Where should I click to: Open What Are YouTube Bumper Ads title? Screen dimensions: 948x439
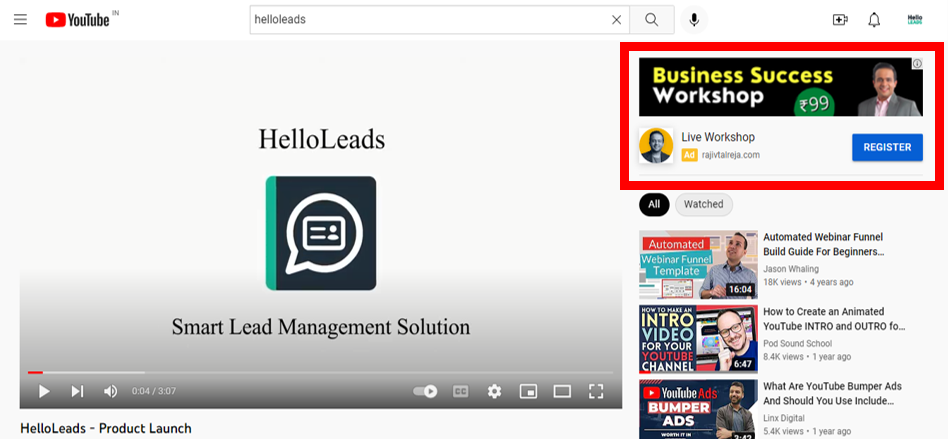pyautogui.click(x=833, y=393)
